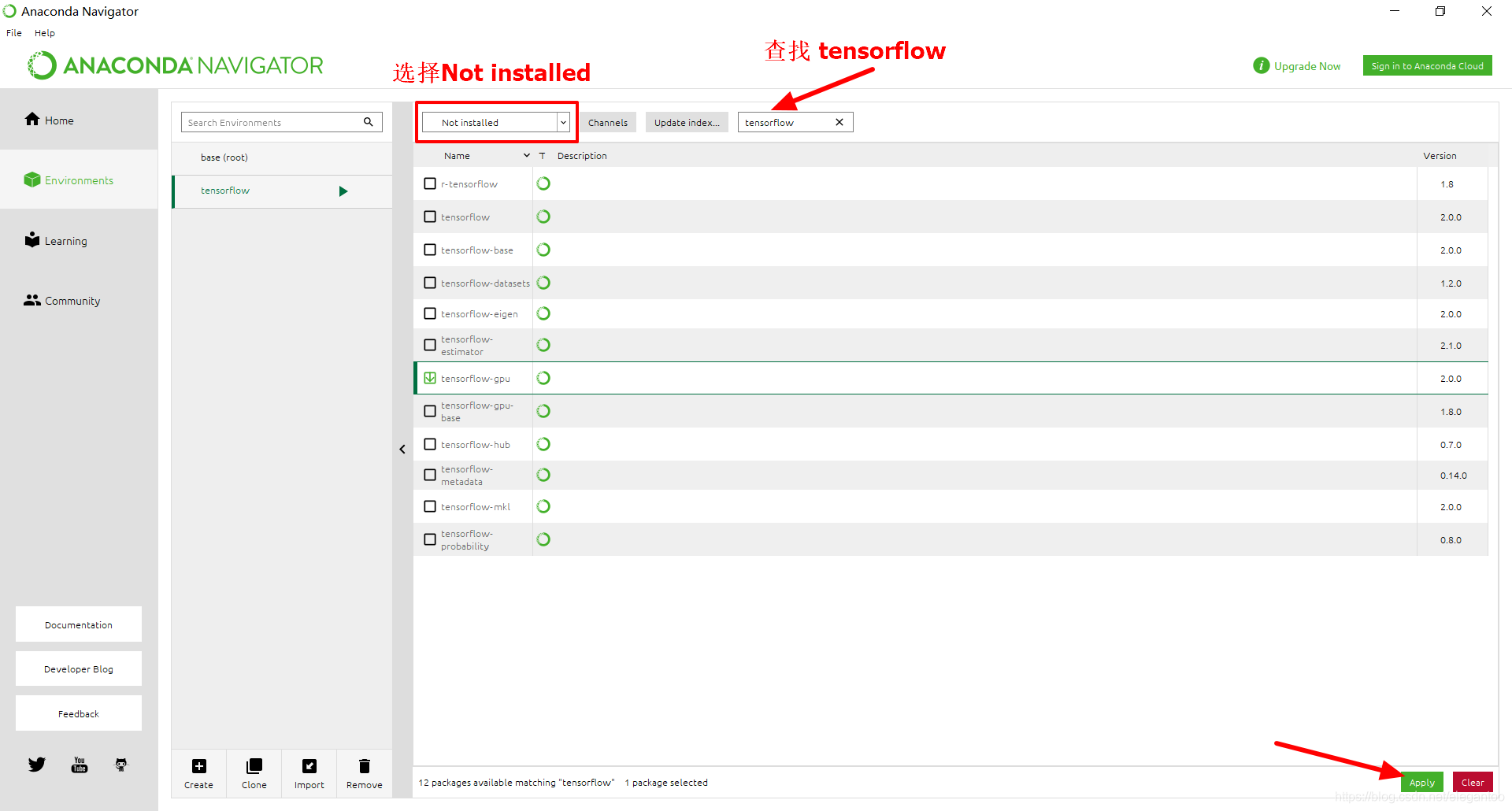Screen dimensions: 1512x811
Task: Check the tensorflow-metadata checkbox
Action: [x=430, y=475]
